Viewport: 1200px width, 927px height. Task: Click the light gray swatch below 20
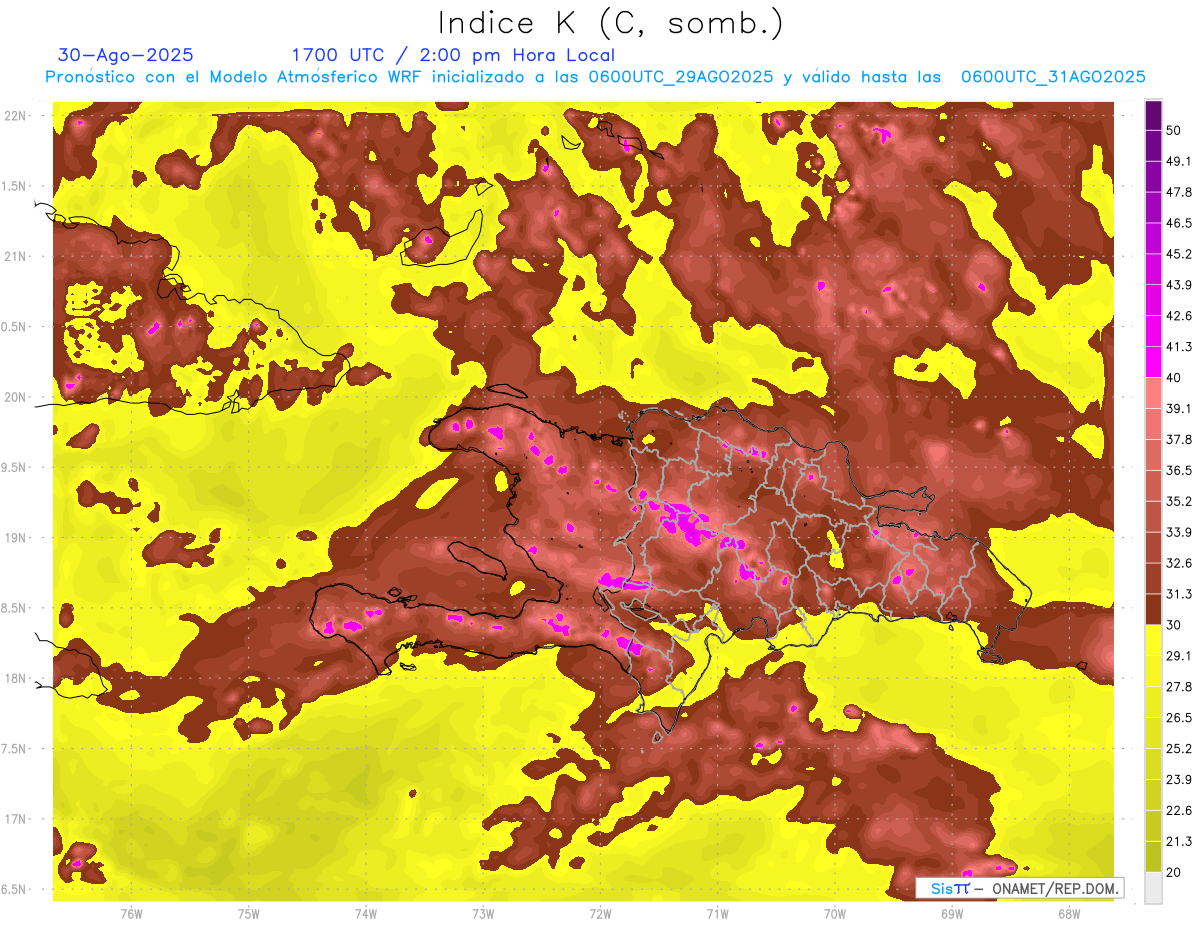coord(1153,887)
